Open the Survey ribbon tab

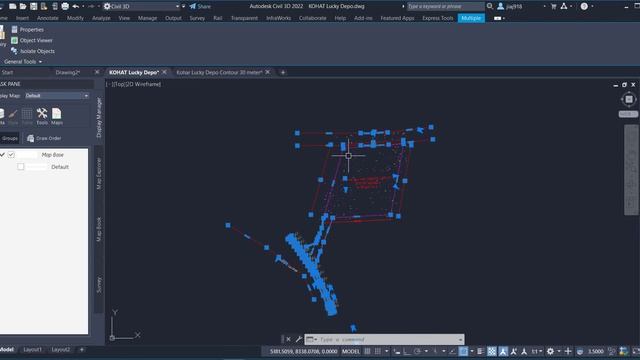coord(197,18)
